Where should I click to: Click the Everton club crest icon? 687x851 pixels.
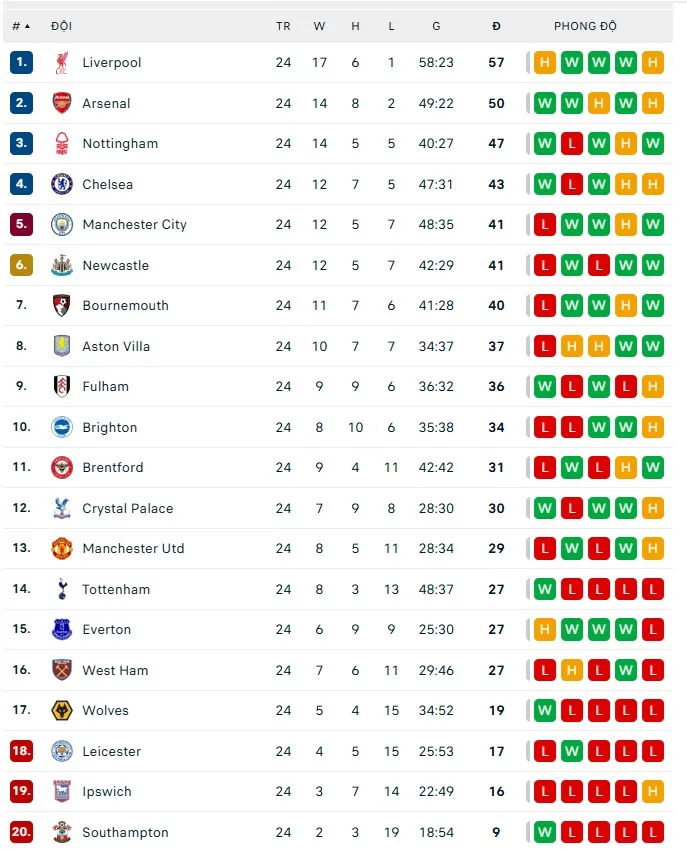tap(62, 630)
